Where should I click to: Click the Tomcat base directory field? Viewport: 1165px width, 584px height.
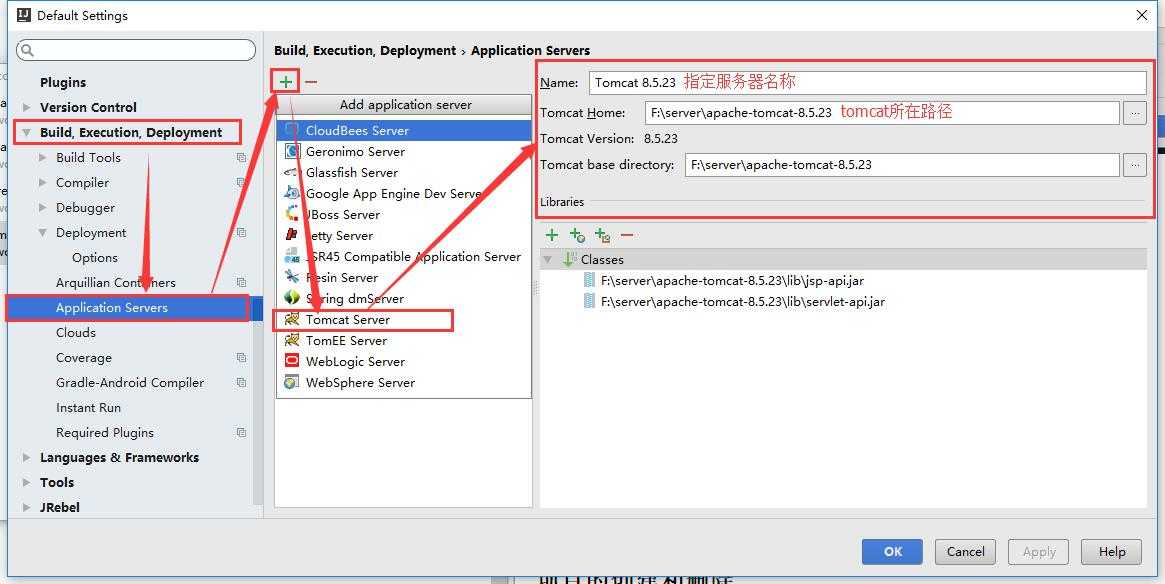(x=902, y=165)
